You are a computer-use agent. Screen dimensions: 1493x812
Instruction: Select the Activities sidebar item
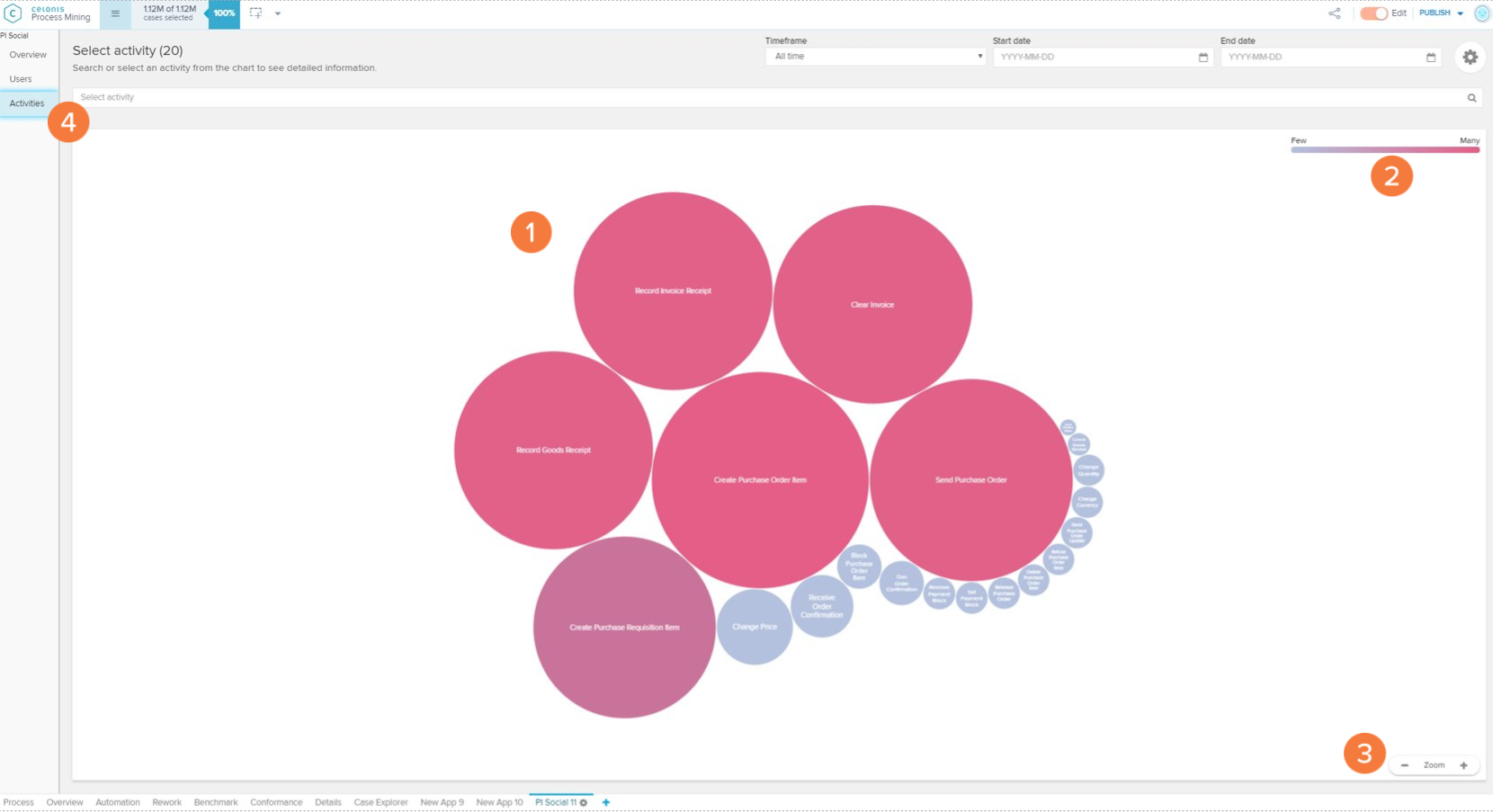point(27,103)
